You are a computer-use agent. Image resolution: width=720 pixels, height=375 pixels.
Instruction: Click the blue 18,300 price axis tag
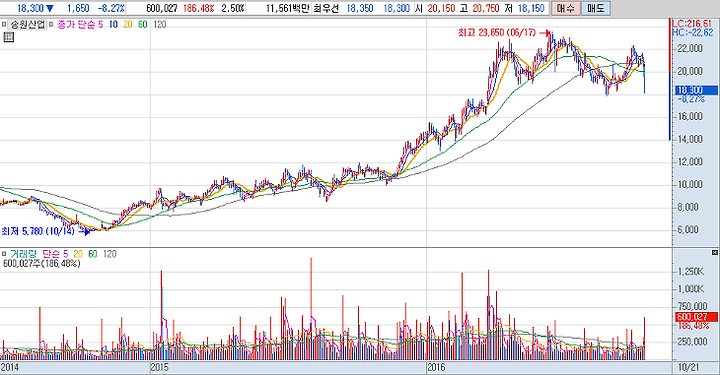[696, 90]
